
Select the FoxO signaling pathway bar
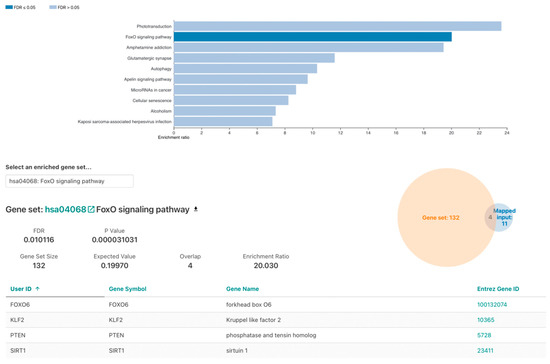click(313, 37)
